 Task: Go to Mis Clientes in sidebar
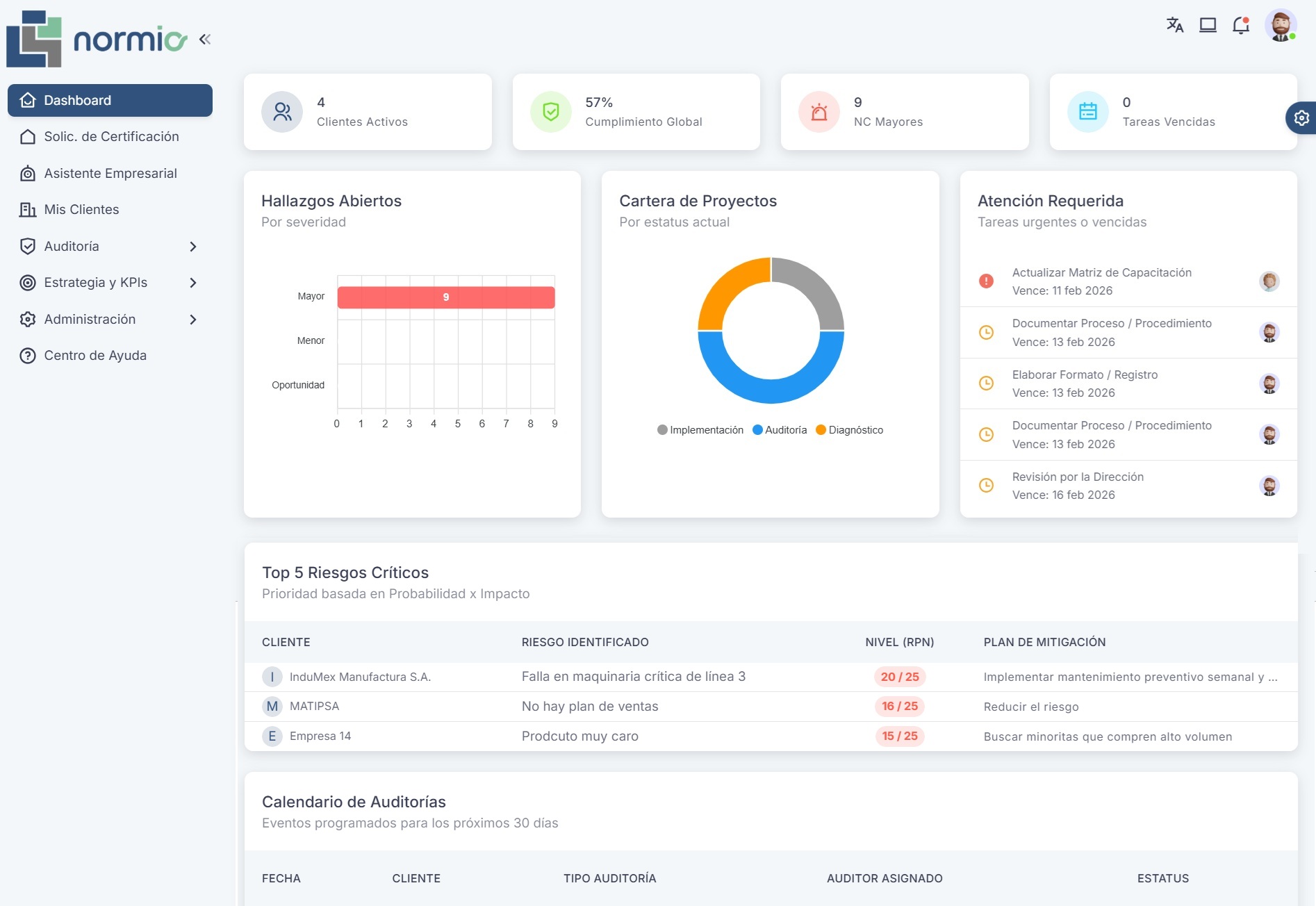tap(81, 210)
